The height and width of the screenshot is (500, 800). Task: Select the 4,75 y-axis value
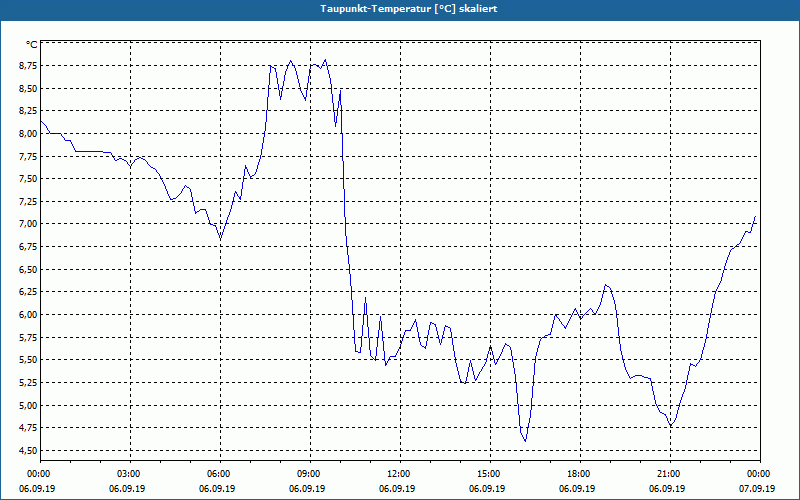tap(28, 428)
